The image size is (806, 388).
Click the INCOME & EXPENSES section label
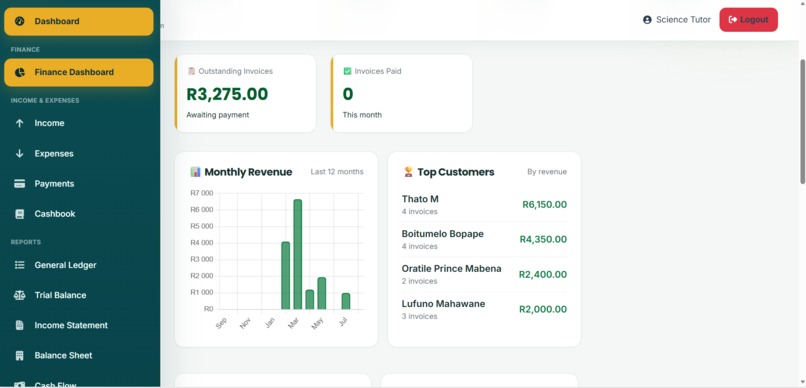[x=45, y=101]
